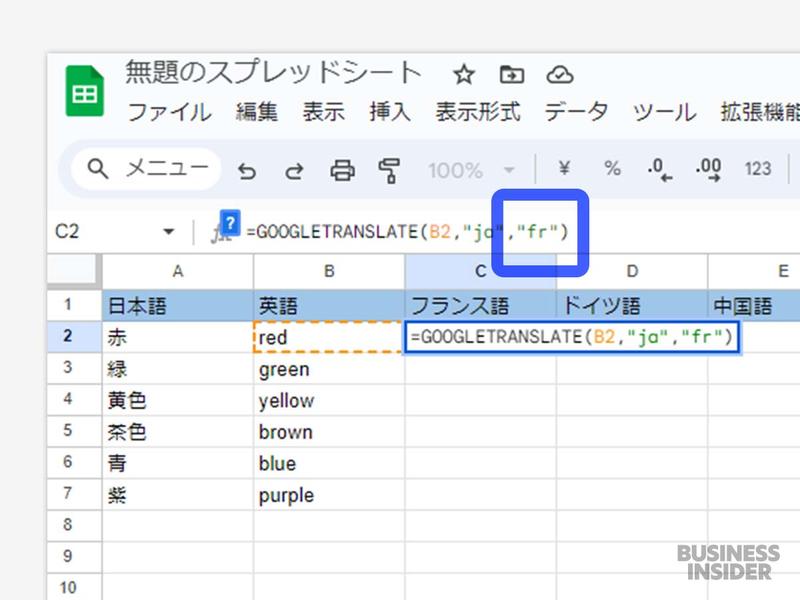Open the 挿入 menu

tap(390, 112)
